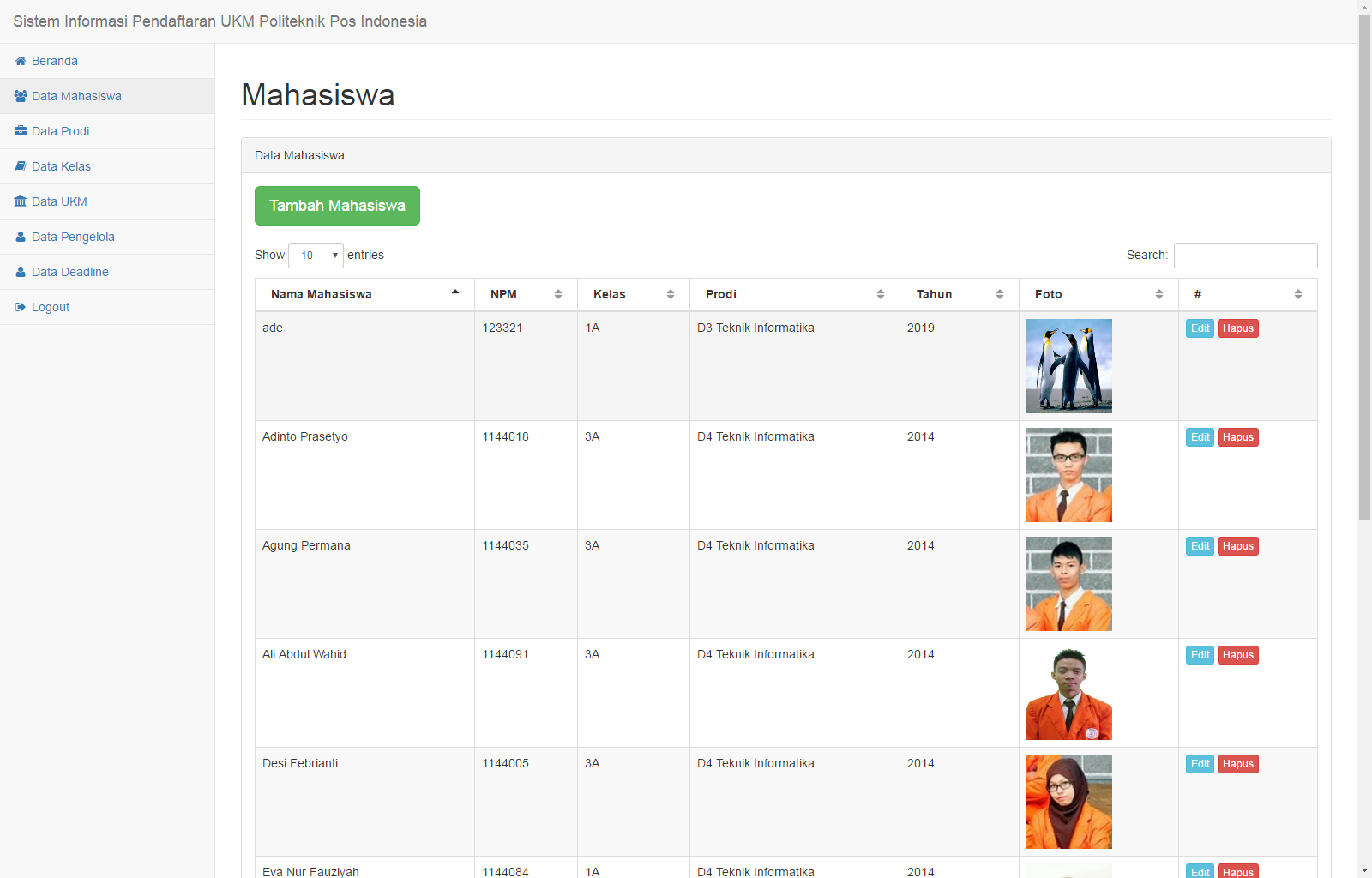Viewport: 1372px width, 878px height.
Task: Select the name Eva Nur Fauziyah
Action: (x=310, y=871)
